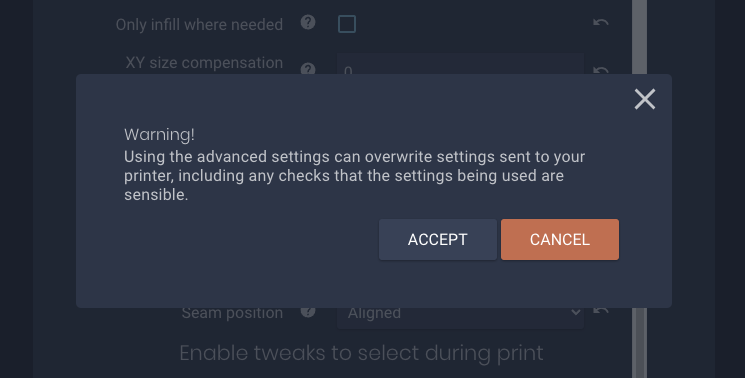Reset the XY size compensation value
Screen dimensions: 745x378
point(601,70)
